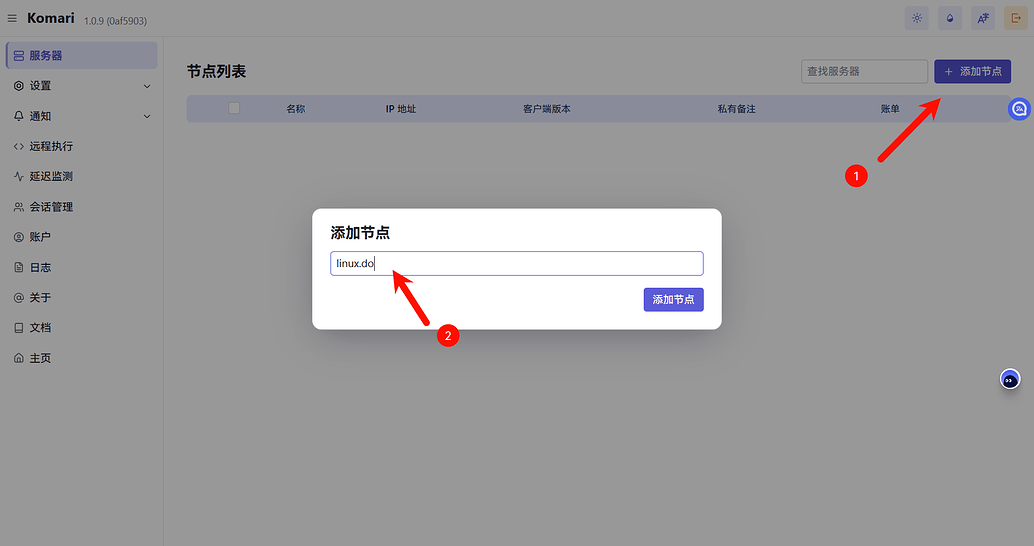Toggle the hamburger sidebar menu
The image size is (1034, 546).
(12, 18)
